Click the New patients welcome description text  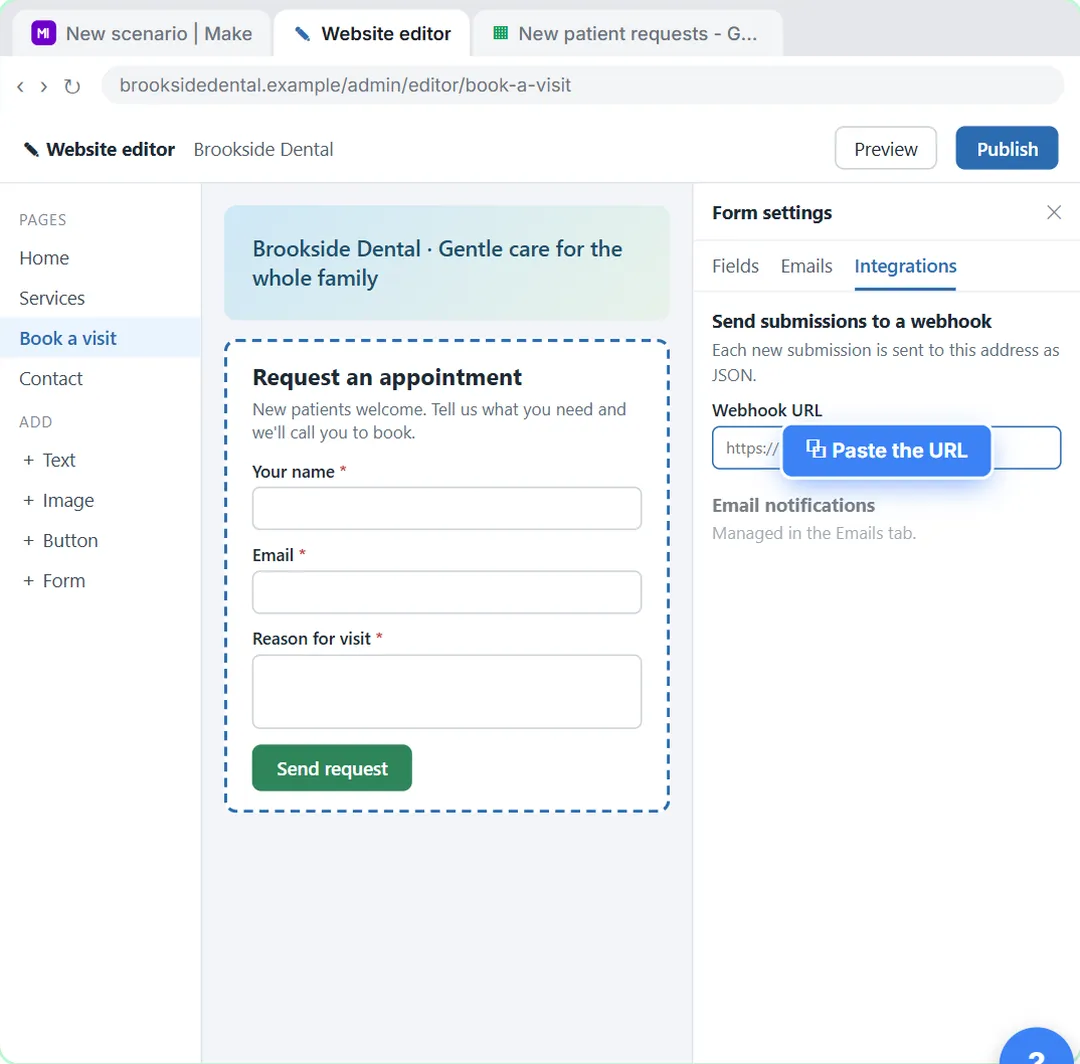pyautogui.click(x=439, y=421)
